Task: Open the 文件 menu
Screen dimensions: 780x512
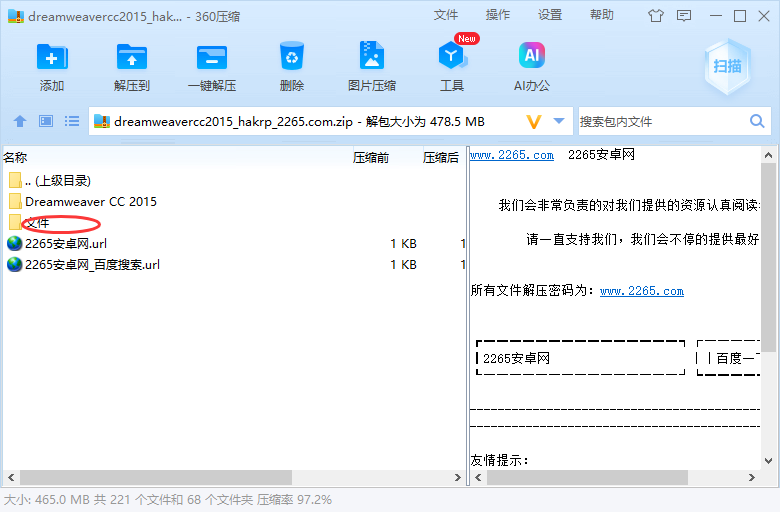Action: (x=445, y=15)
